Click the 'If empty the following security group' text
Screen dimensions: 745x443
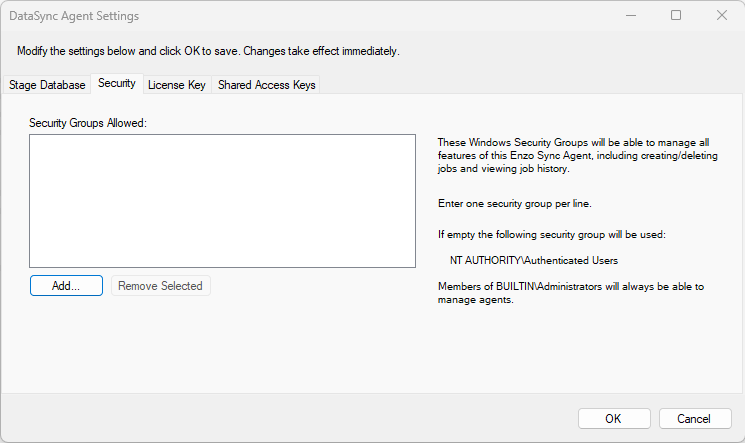point(552,234)
